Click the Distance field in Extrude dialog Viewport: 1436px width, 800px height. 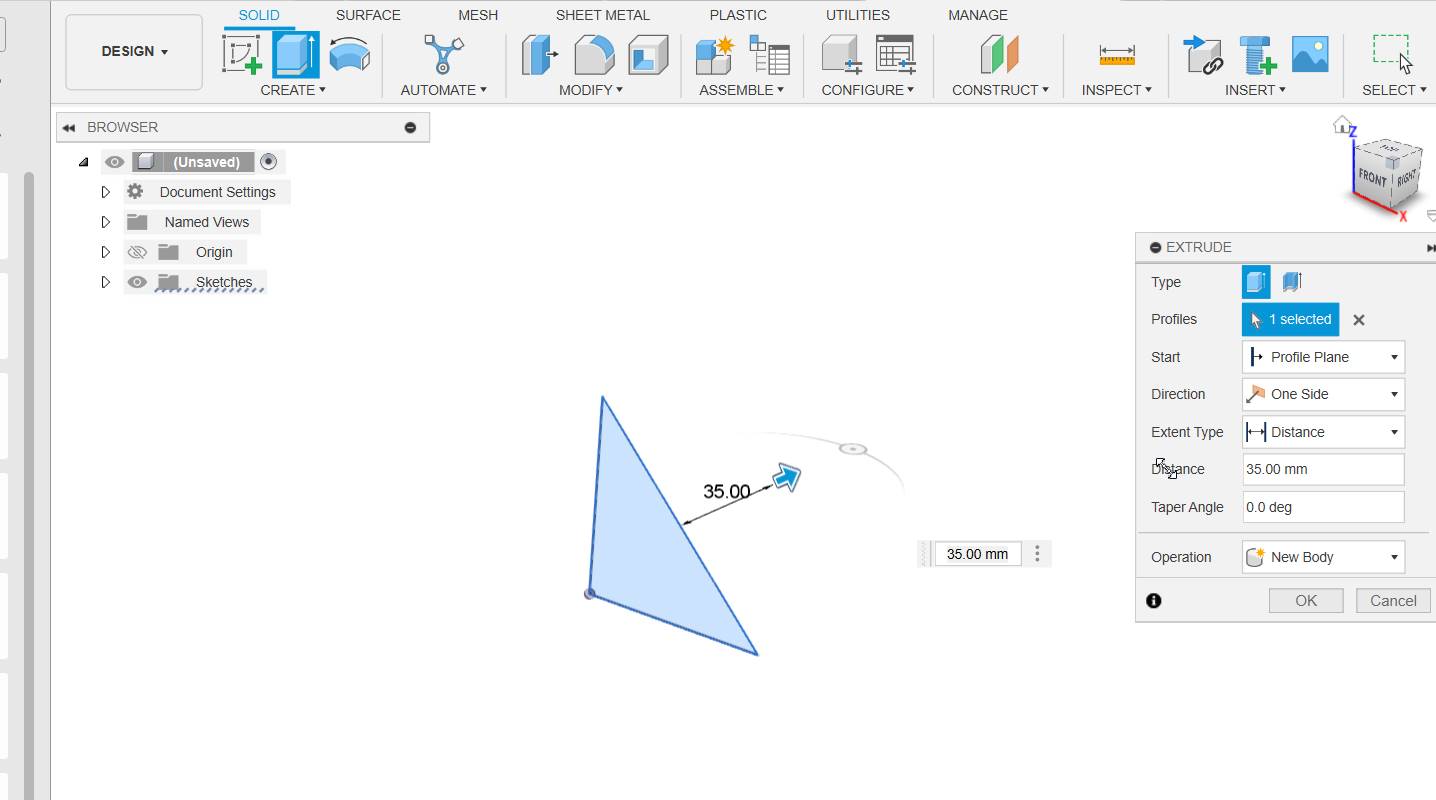(x=1323, y=469)
